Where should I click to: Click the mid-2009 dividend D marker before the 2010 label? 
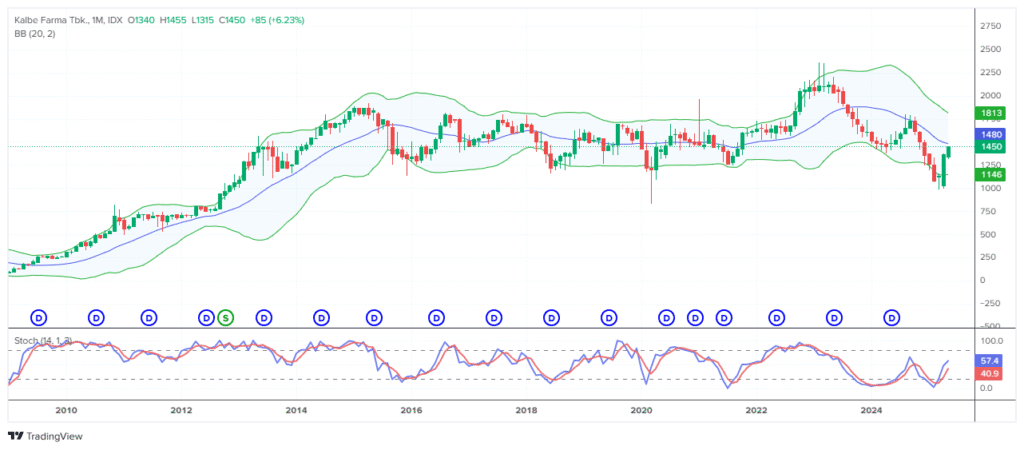tap(39, 317)
